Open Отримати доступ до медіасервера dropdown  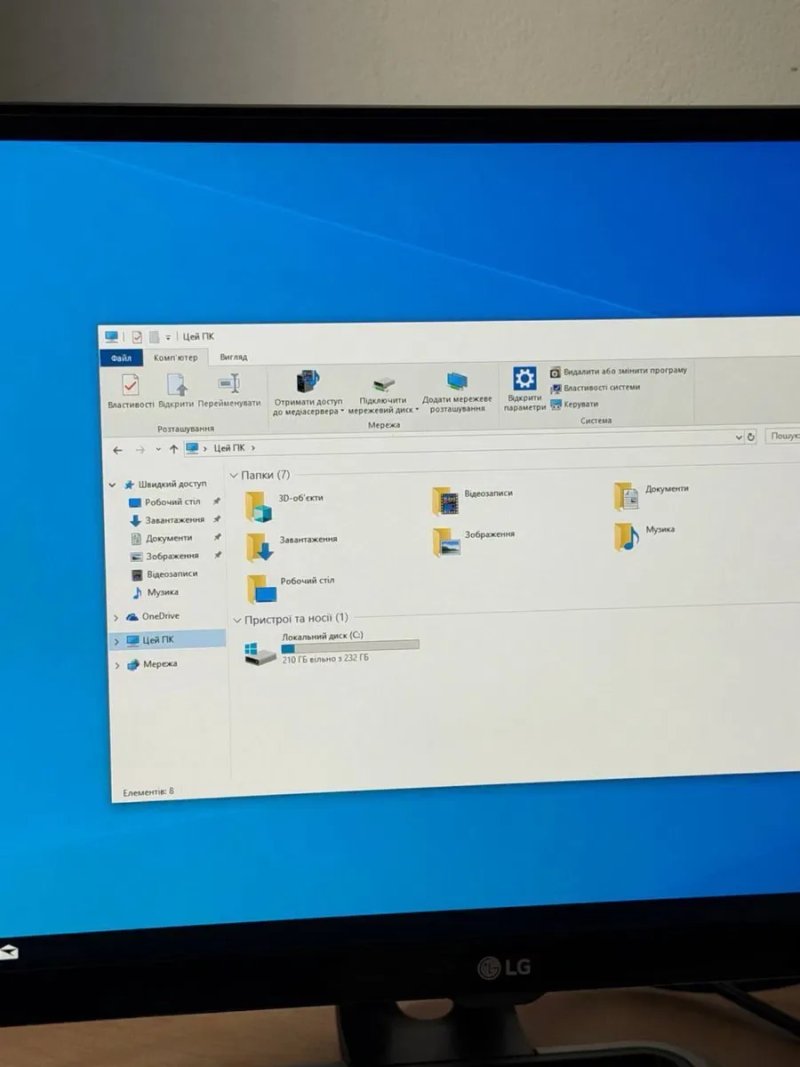point(308,393)
